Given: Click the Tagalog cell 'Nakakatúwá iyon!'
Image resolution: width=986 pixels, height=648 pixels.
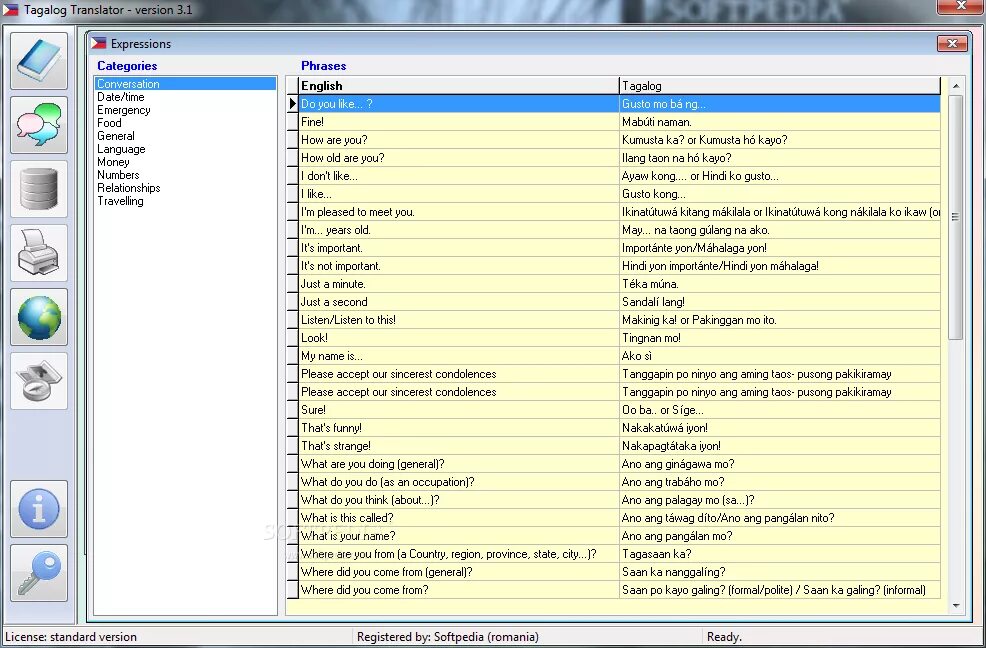Looking at the screenshot, I should 780,428.
